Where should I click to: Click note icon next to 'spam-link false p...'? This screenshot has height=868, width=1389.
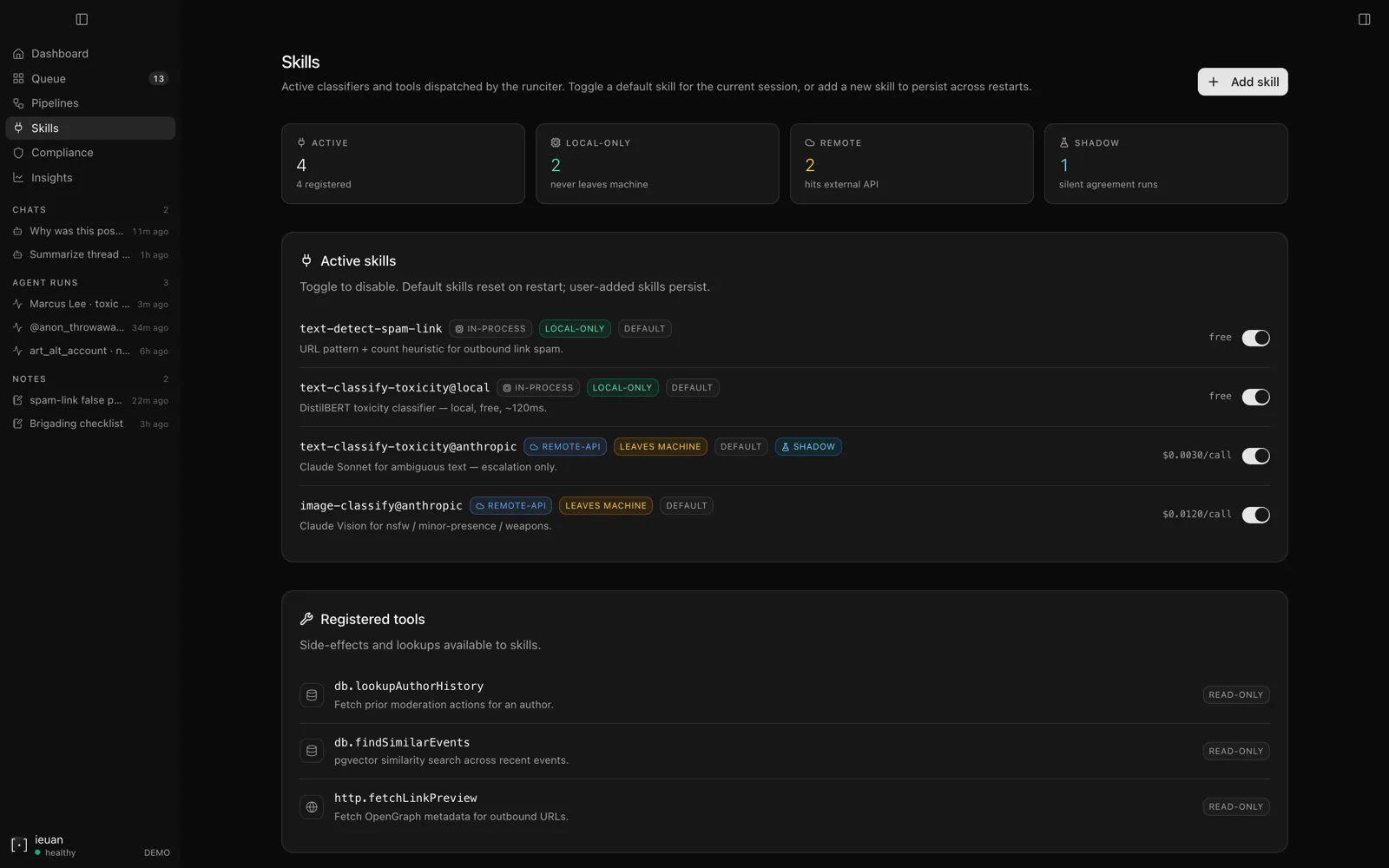click(17, 400)
